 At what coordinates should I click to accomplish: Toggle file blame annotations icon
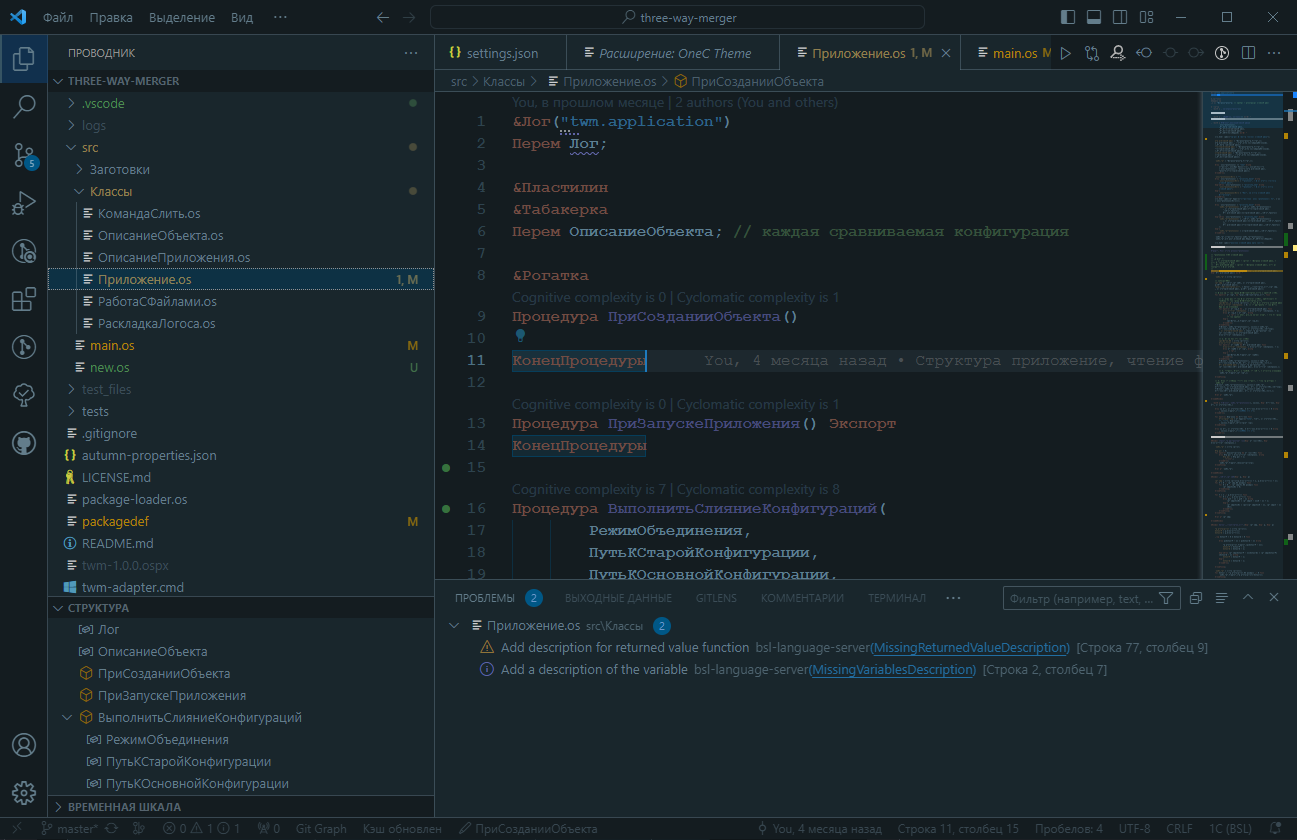(1117, 53)
